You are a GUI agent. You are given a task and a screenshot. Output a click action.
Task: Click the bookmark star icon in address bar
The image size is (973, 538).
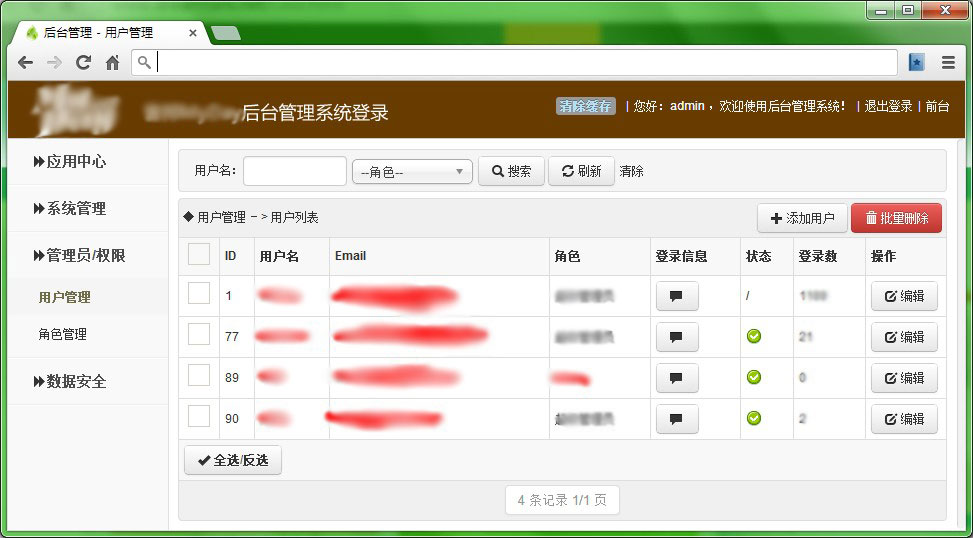[x=916, y=62]
